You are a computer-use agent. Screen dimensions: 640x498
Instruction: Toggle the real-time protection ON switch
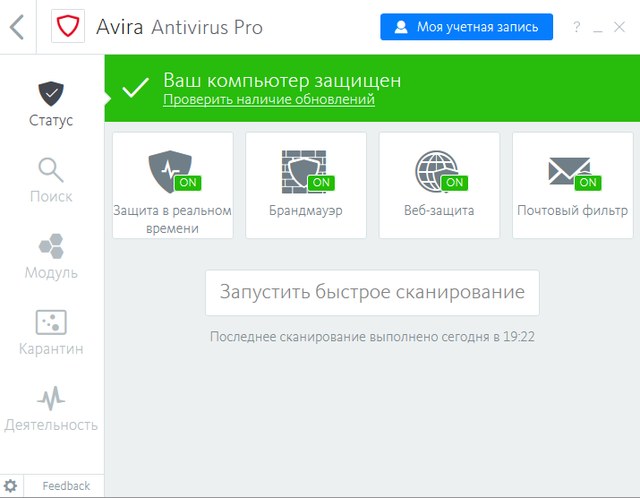point(187,183)
